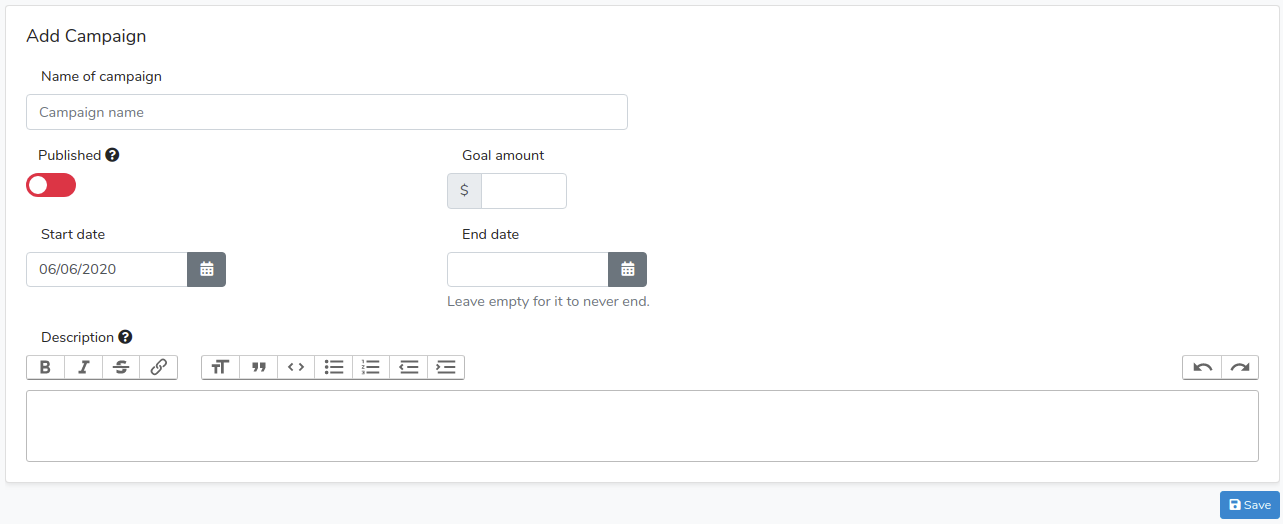Insert a block quote in description
The width and height of the screenshot is (1283, 524).
pos(259,367)
